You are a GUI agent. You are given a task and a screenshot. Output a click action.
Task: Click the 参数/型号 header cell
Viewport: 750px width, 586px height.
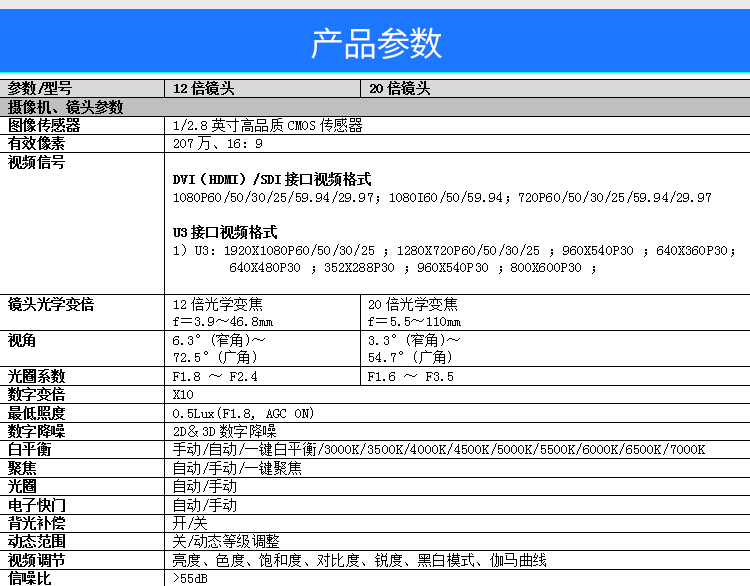(40, 88)
